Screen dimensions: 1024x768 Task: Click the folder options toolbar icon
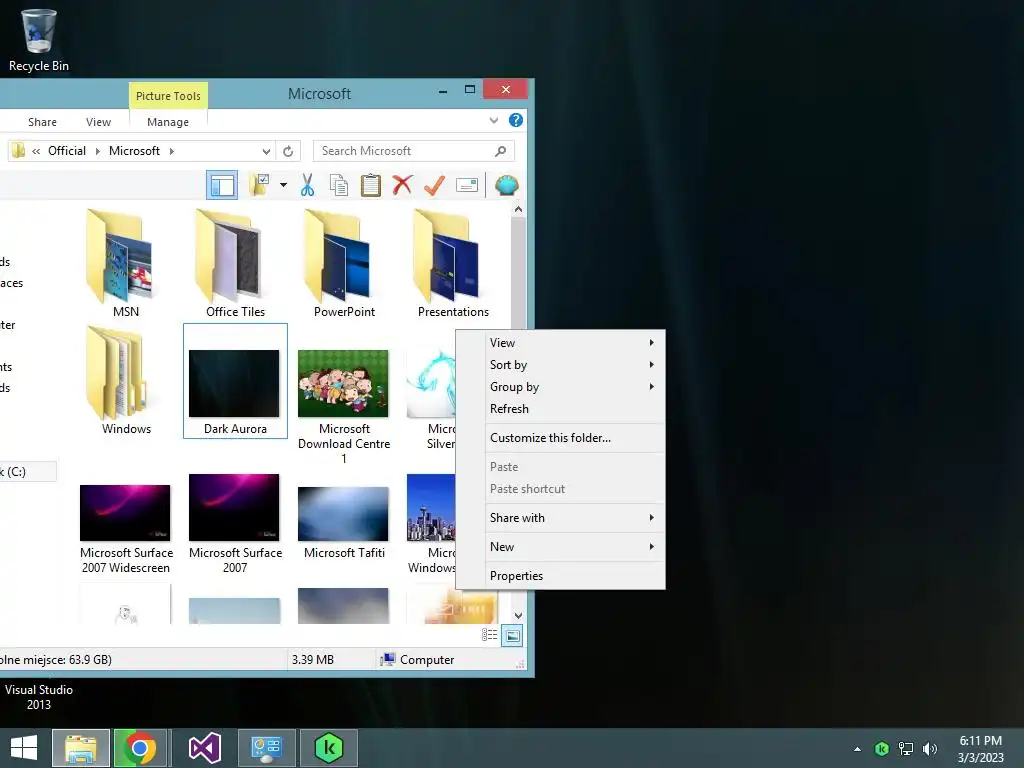pos(259,185)
